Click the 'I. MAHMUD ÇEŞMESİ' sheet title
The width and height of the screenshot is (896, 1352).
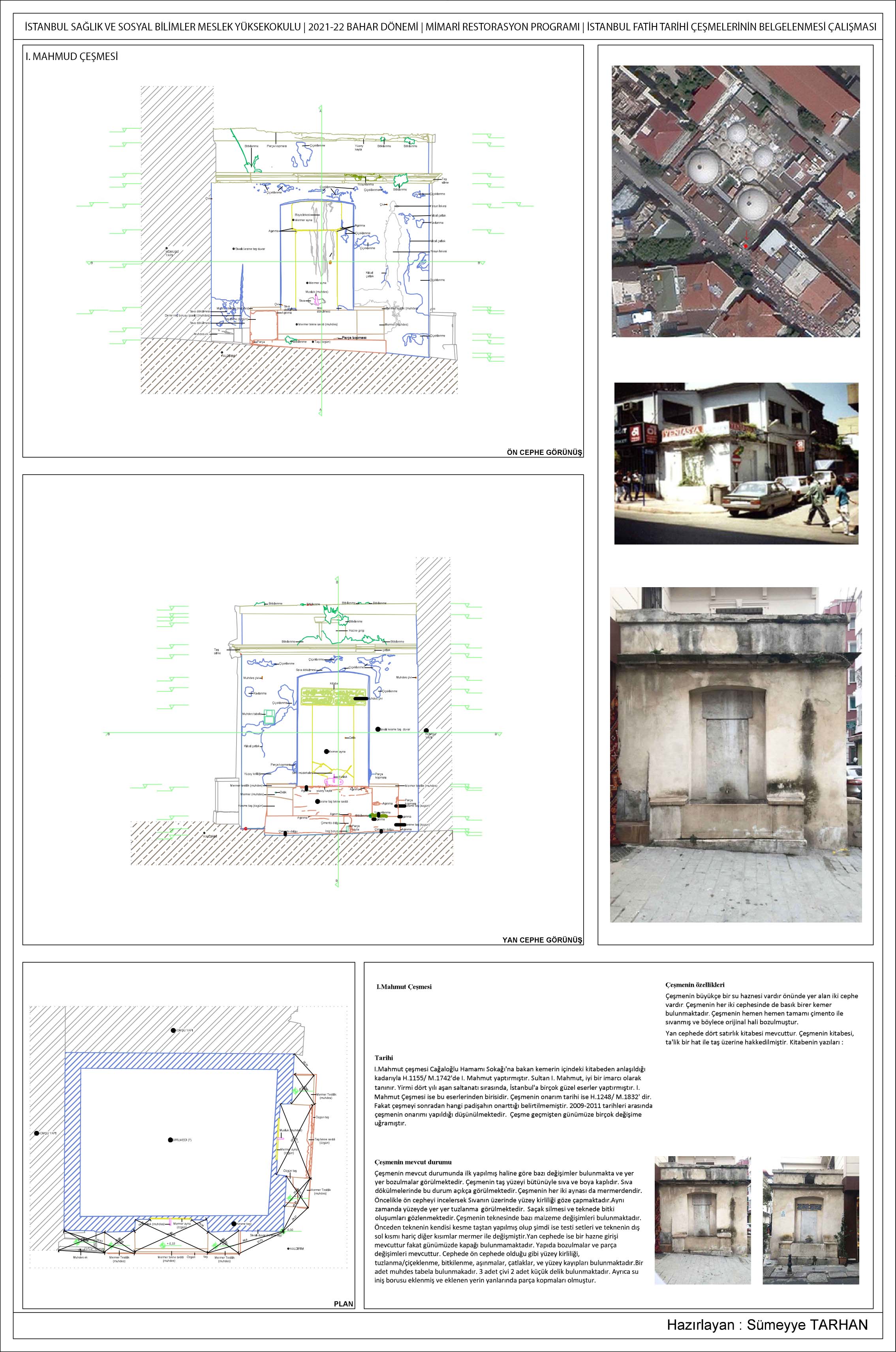72,56
